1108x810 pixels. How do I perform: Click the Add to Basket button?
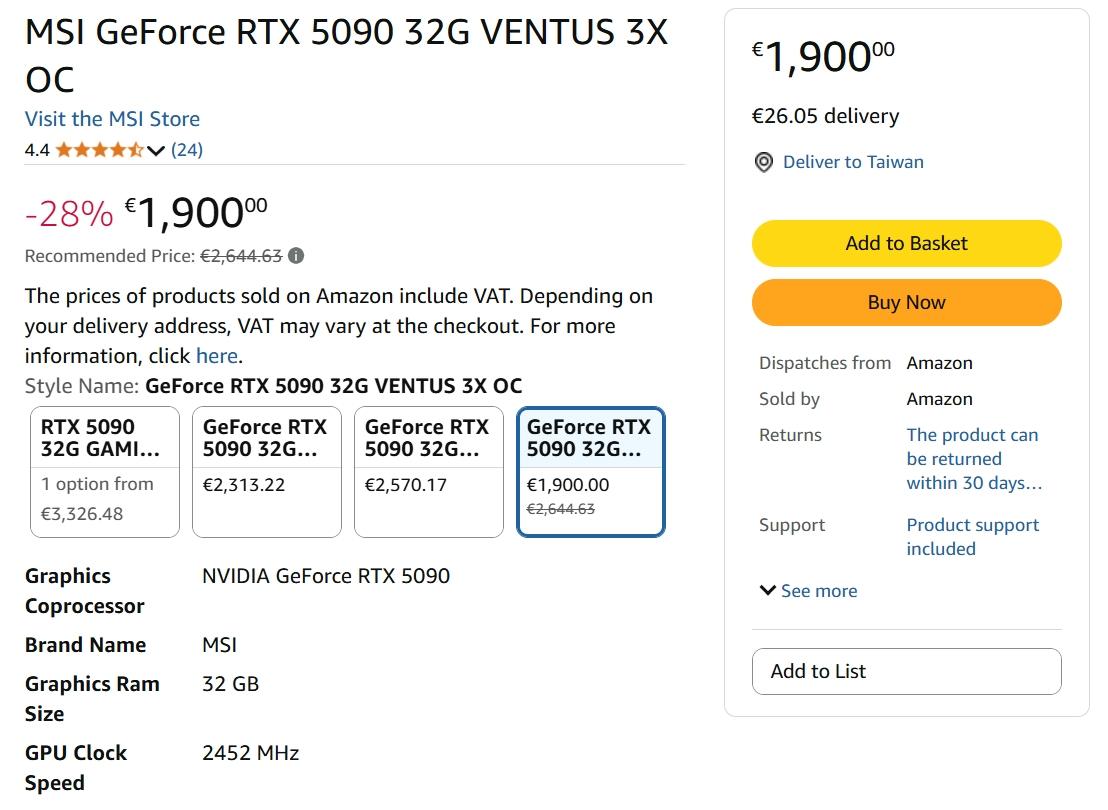click(x=906, y=243)
